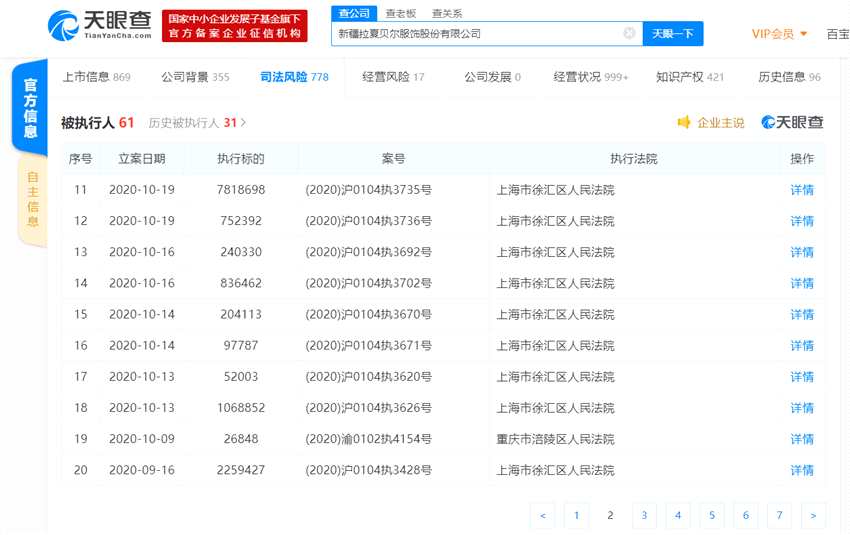850x535 pixels.
Task: Click execution amount 7818698
Action: (241, 190)
